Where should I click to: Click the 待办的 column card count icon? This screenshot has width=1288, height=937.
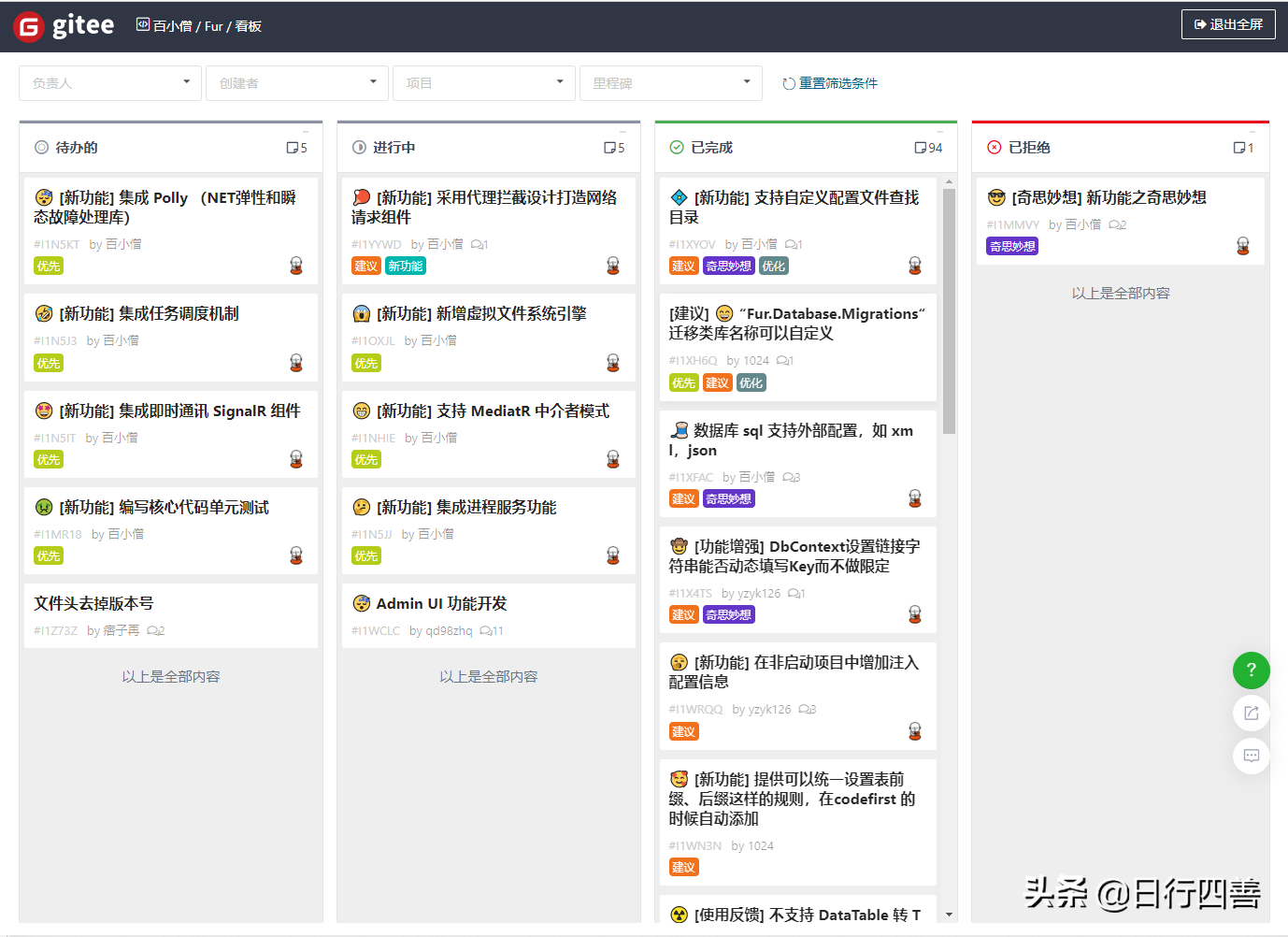pos(293,148)
